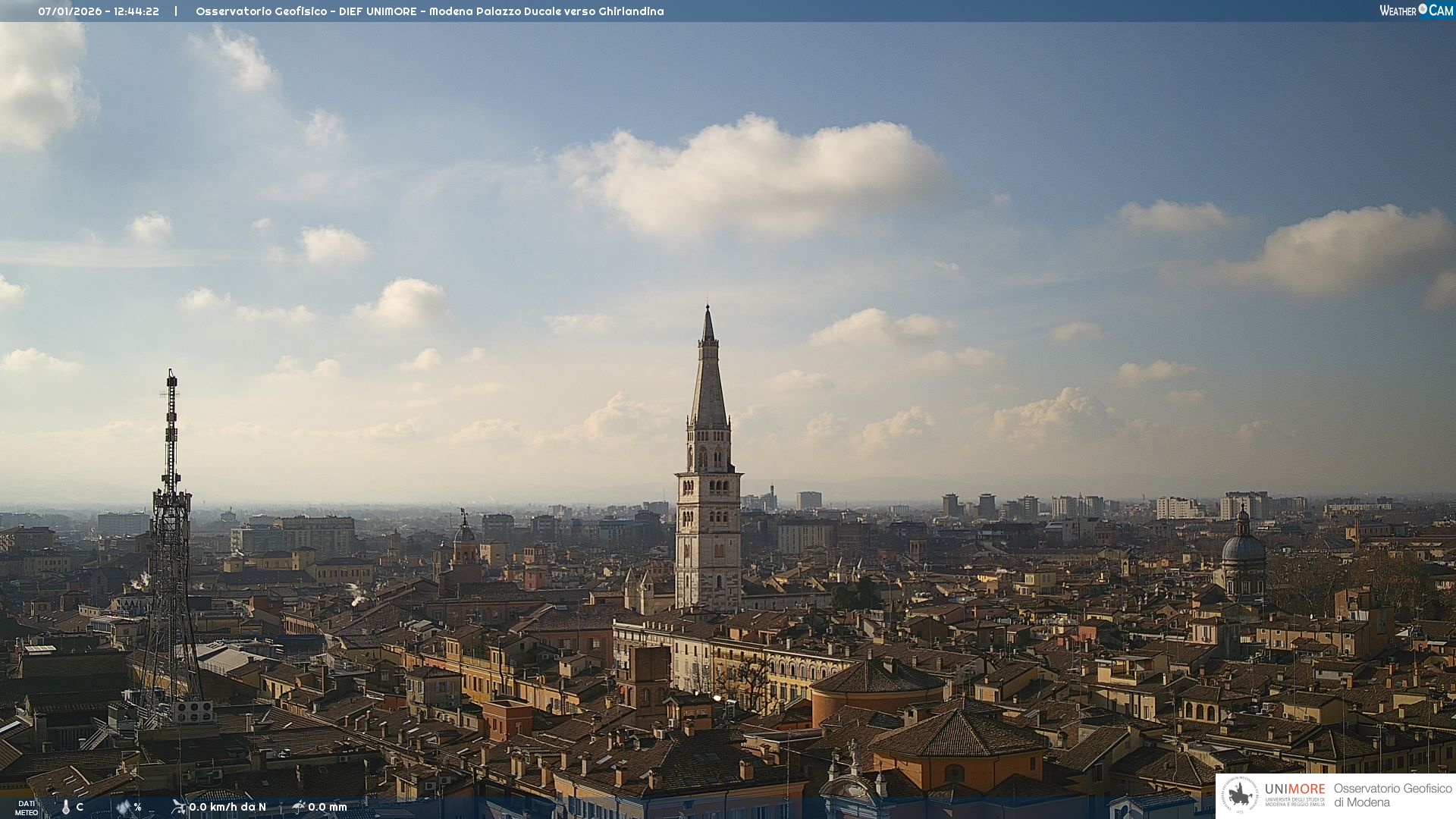
Task: Click the Ghirlandina tower spire tip
Action: click(x=708, y=310)
